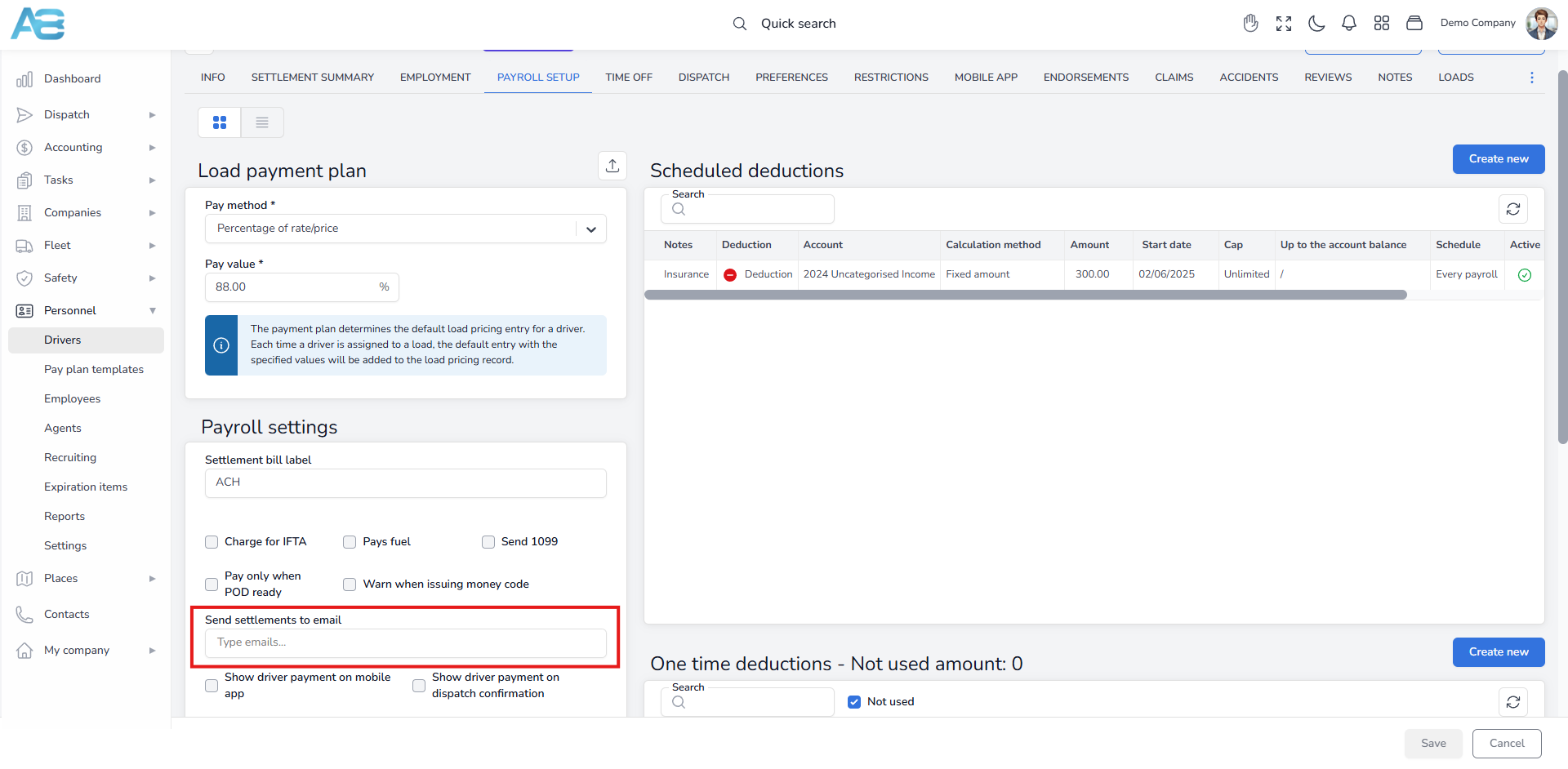
Task: Click the Safety shield icon
Action: pos(24,278)
